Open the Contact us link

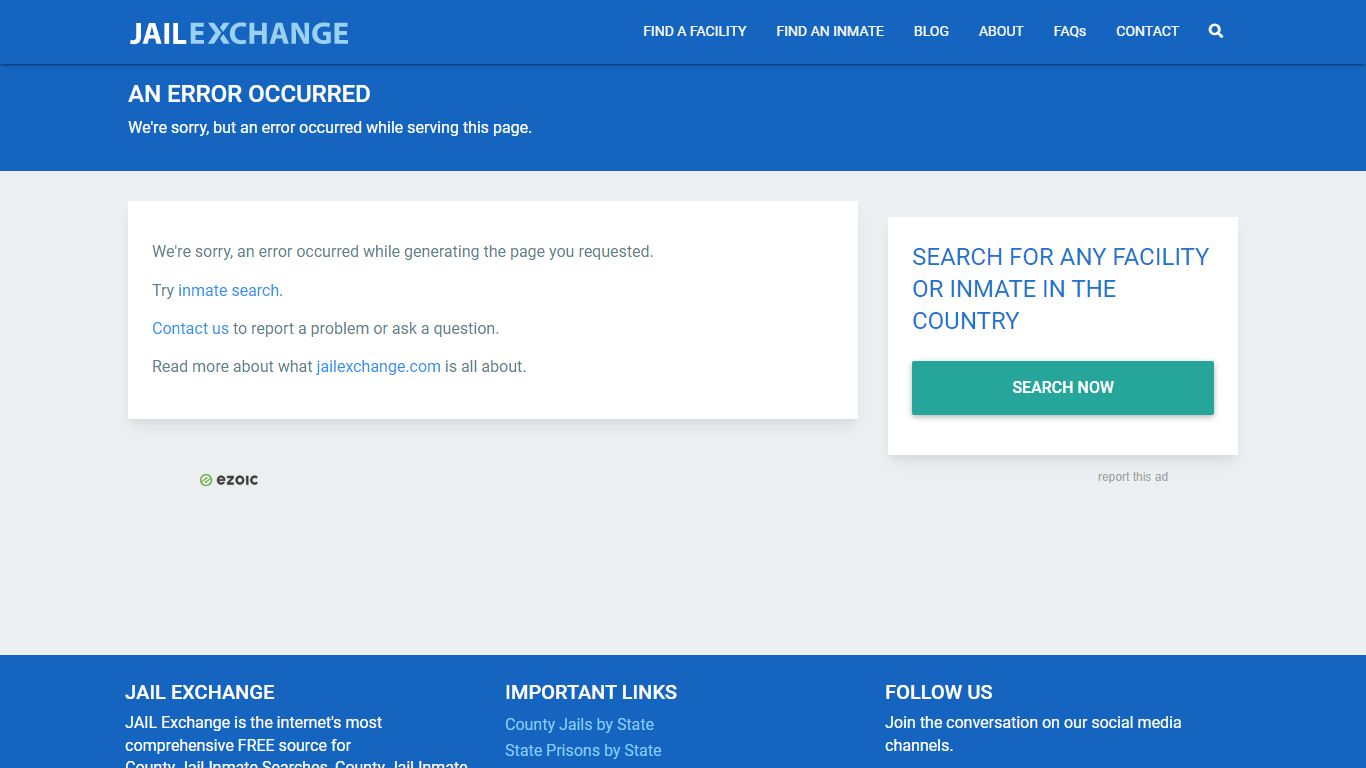pos(190,328)
